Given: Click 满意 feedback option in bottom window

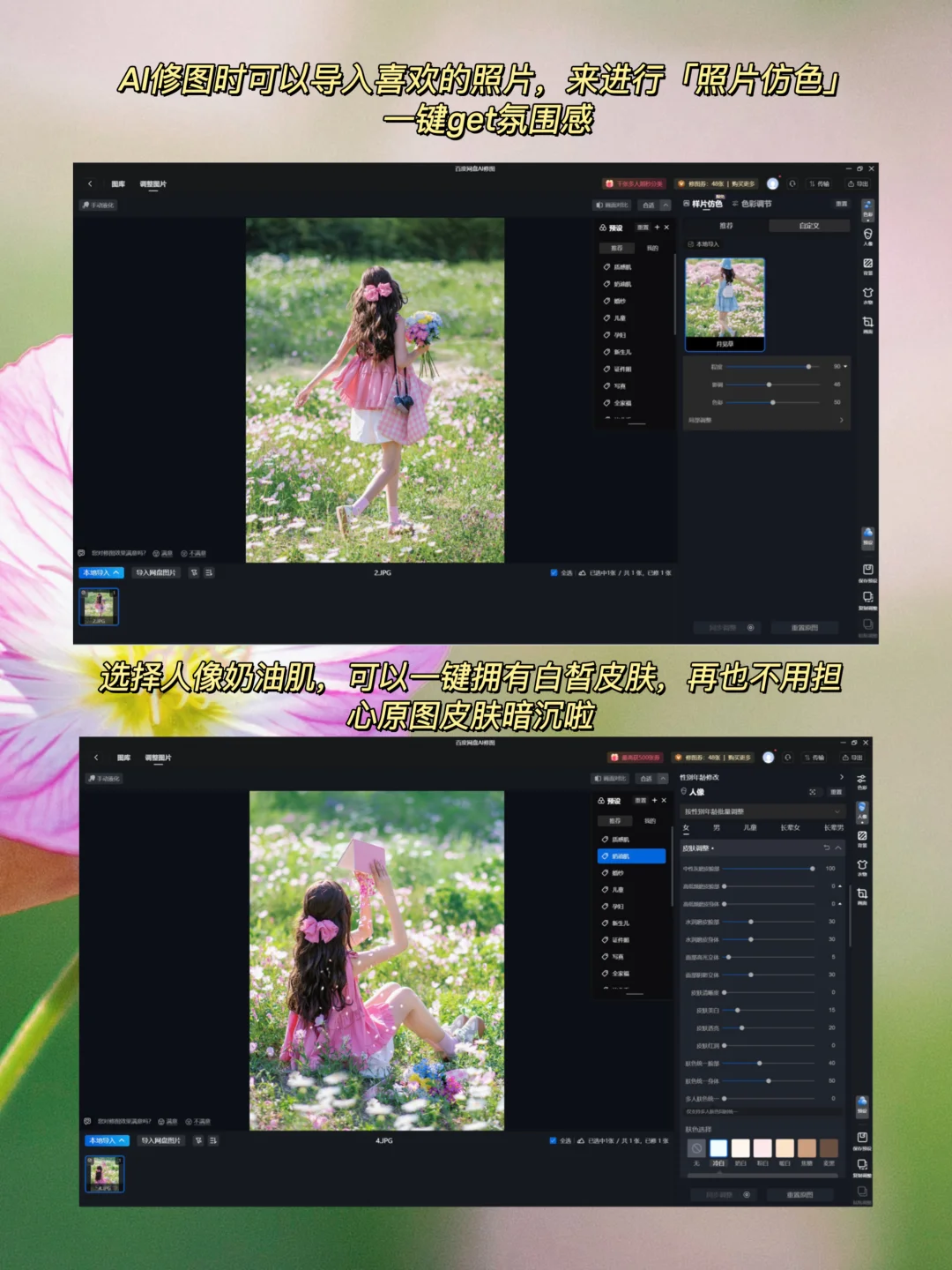Looking at the screenshot, I should click(x=167, y=1121).
